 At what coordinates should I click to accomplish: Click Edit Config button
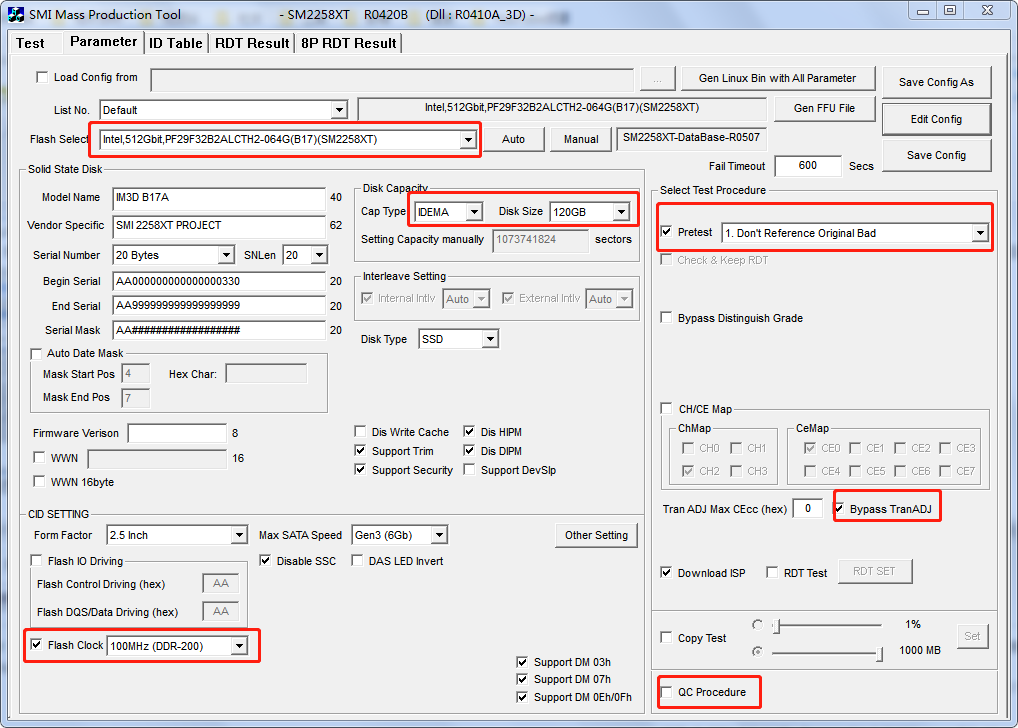[936, 119]
